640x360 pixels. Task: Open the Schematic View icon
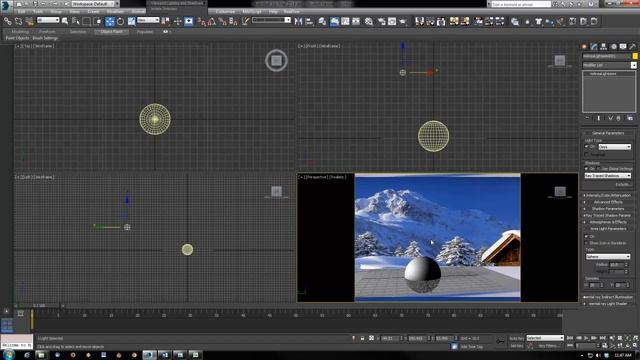356,21
